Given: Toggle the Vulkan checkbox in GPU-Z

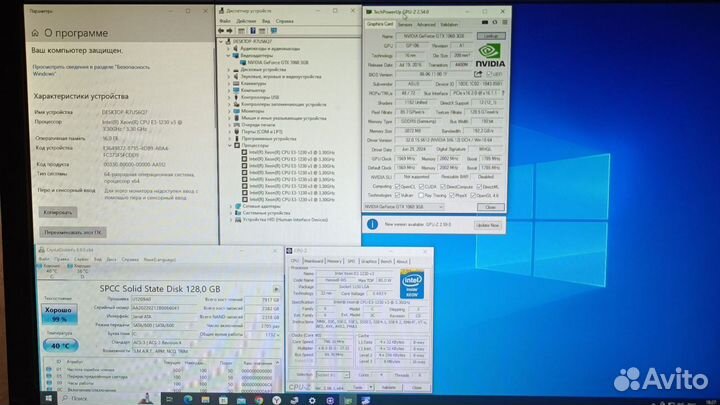Looking at the screenshot, I should 397,196.
